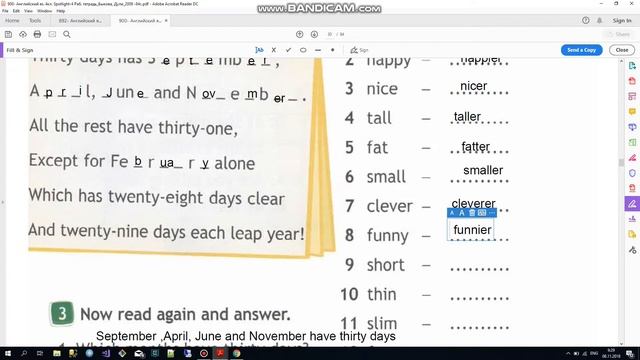
Task: Open the green Organize Pages tool
Action: point(632,142)
